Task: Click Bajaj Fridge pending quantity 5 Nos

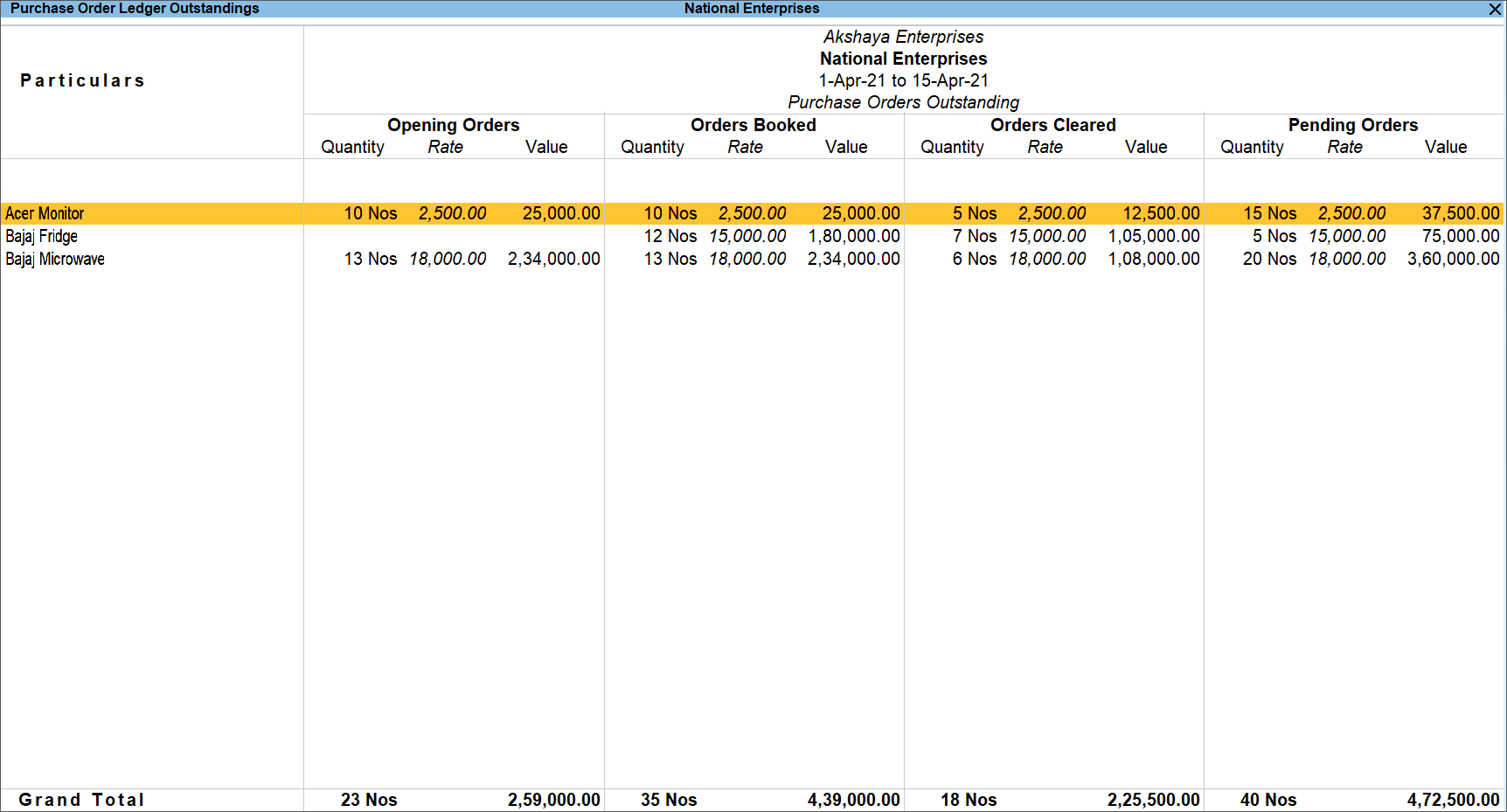Action: coord(1274,236)
